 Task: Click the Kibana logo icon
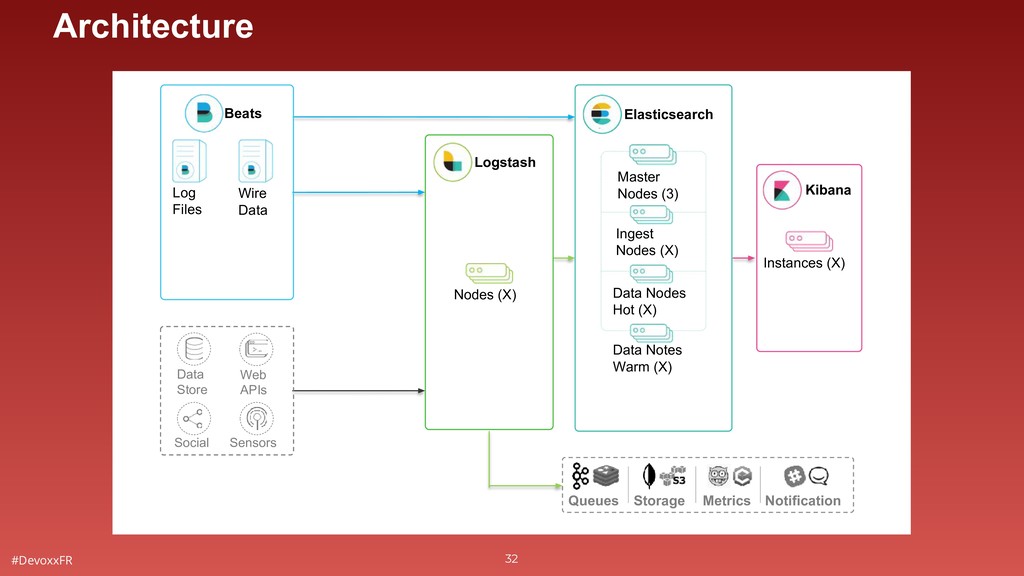coord(782,190)
